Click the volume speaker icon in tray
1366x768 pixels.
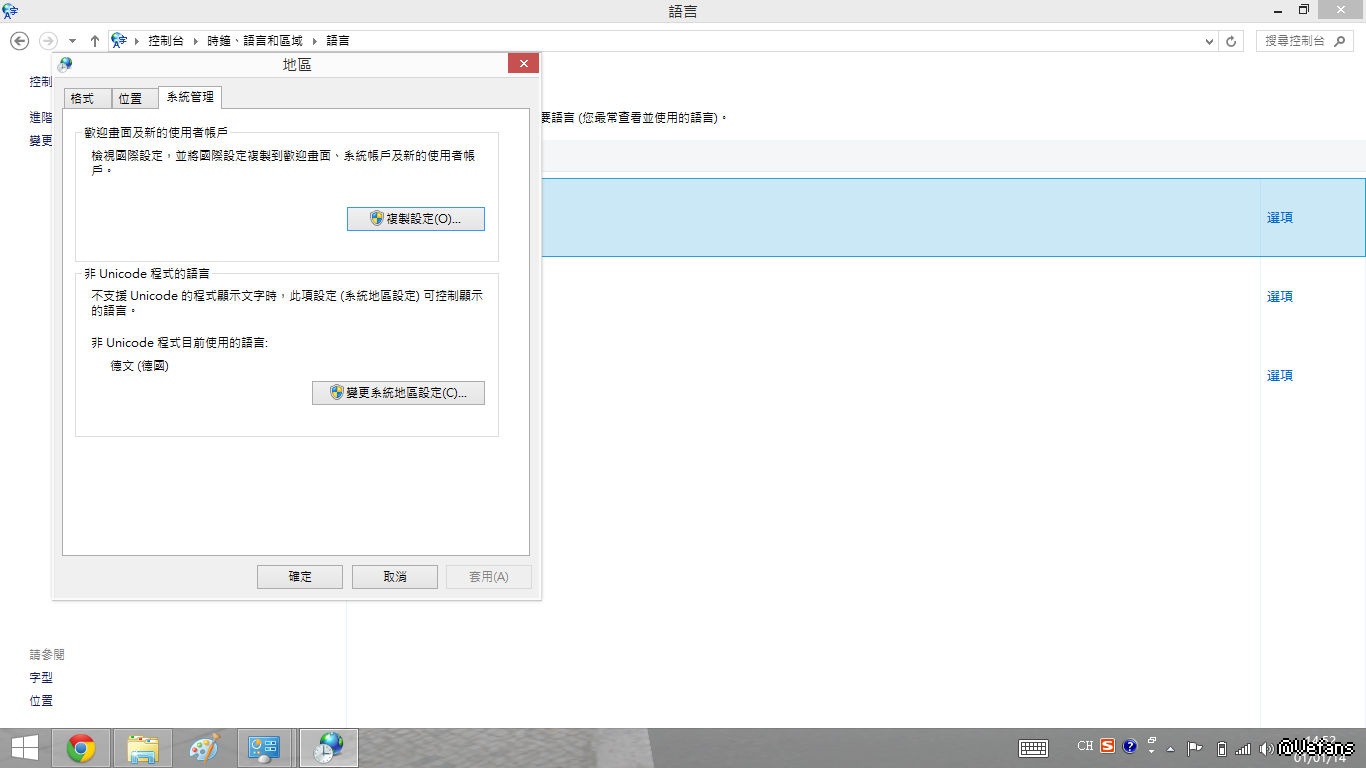[x=1266, y=748]
